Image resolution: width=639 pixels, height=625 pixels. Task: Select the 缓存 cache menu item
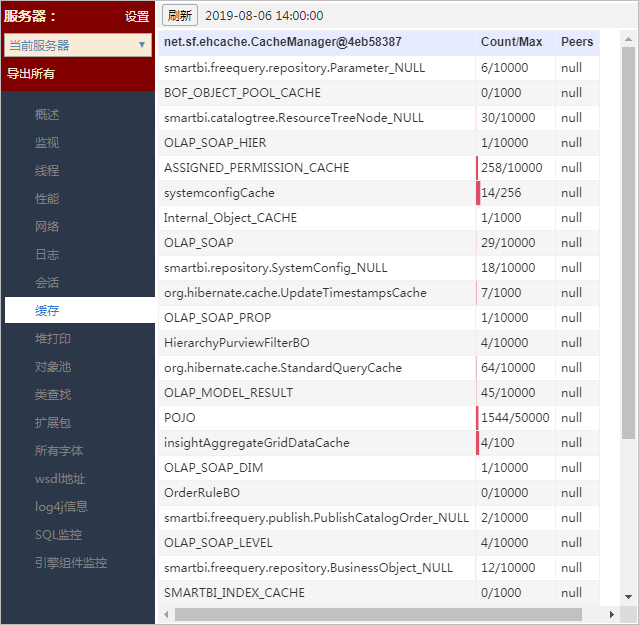click(80, 310)
